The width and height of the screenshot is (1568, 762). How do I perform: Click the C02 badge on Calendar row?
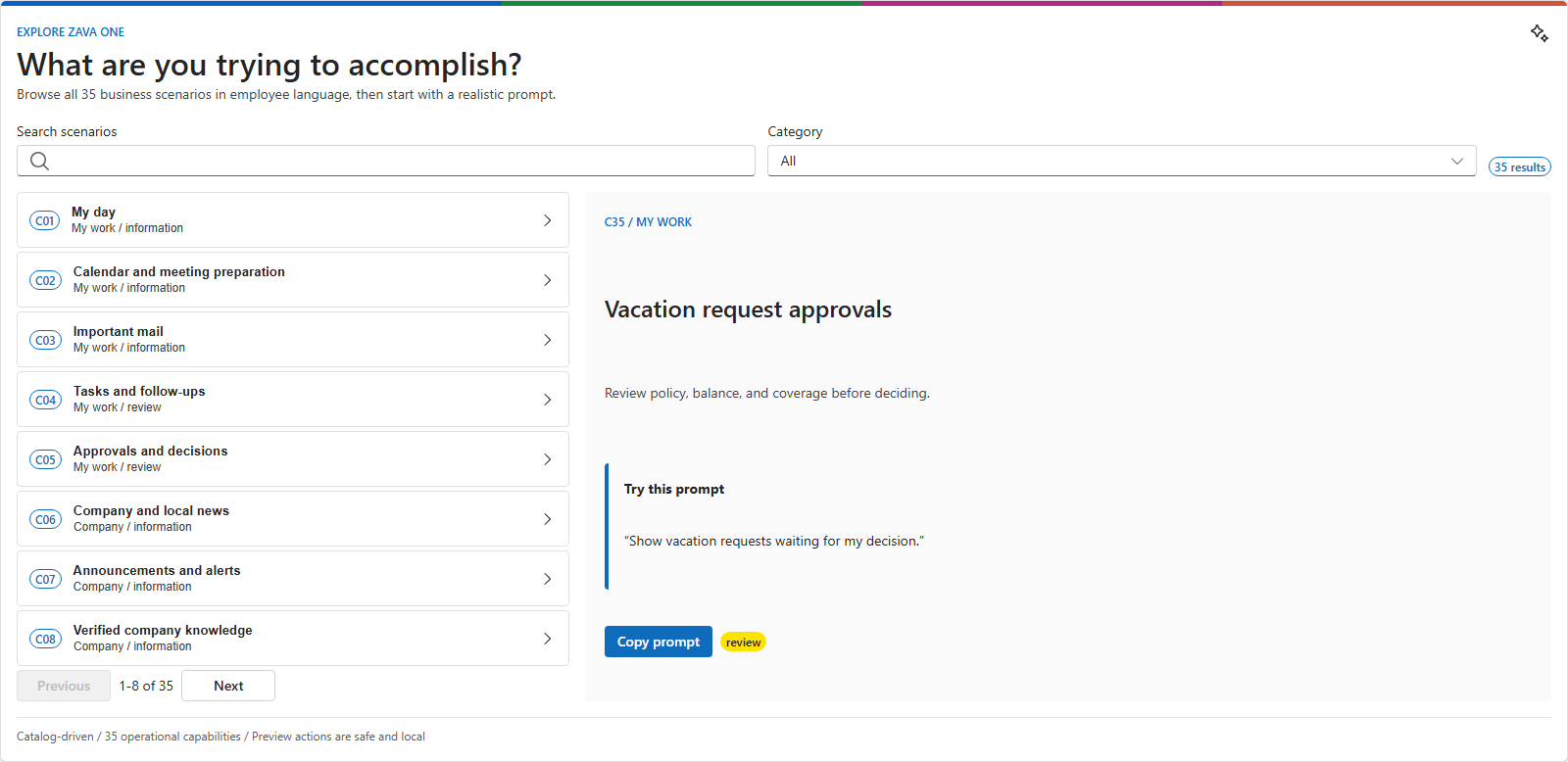point(45,280)
